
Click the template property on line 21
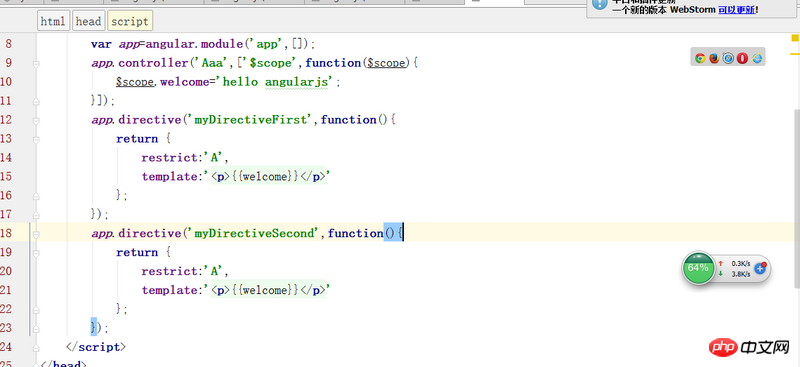click(x=169, y=290)
